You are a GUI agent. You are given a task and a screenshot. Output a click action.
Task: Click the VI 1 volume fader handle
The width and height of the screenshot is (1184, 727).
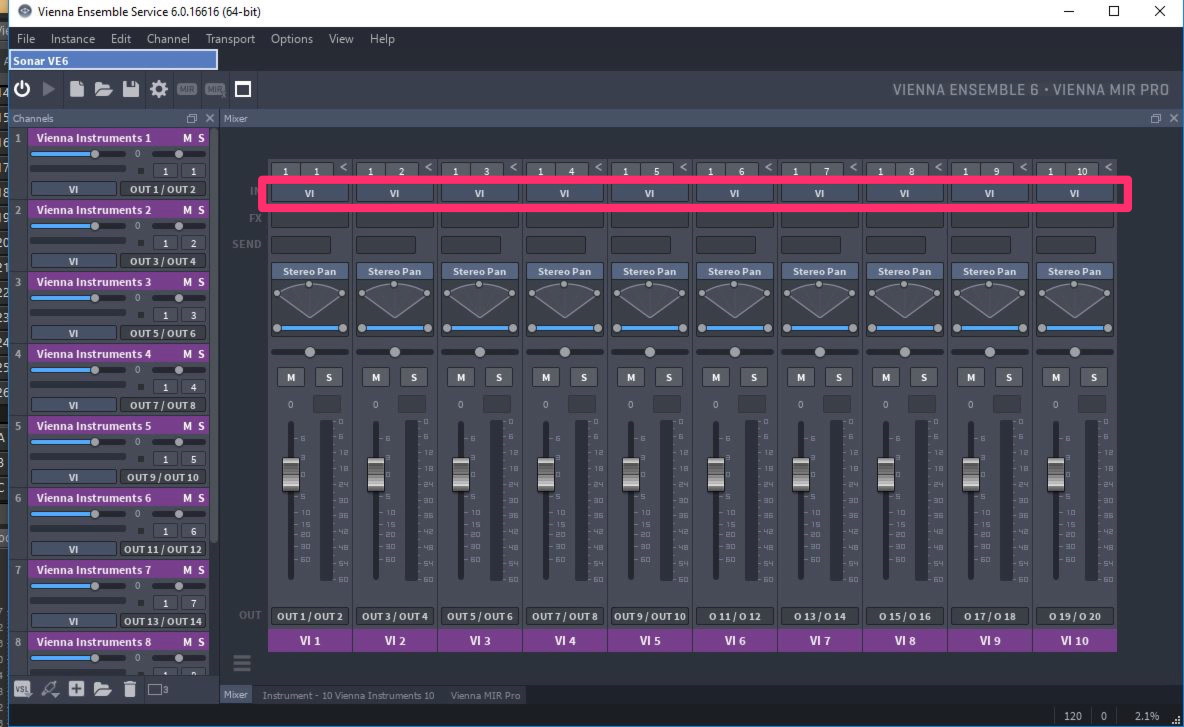tap(291, 474)
